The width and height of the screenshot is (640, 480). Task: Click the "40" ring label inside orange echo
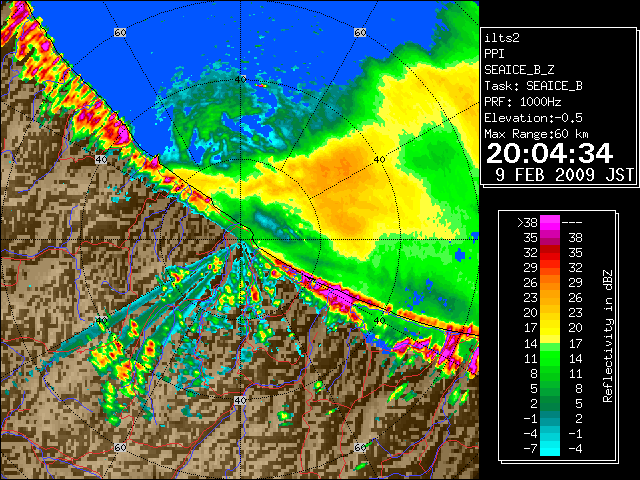click(379, 160)
